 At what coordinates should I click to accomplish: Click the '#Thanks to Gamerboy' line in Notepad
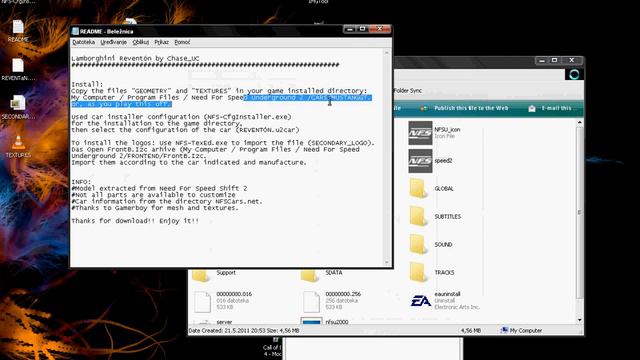coord(155,208)
